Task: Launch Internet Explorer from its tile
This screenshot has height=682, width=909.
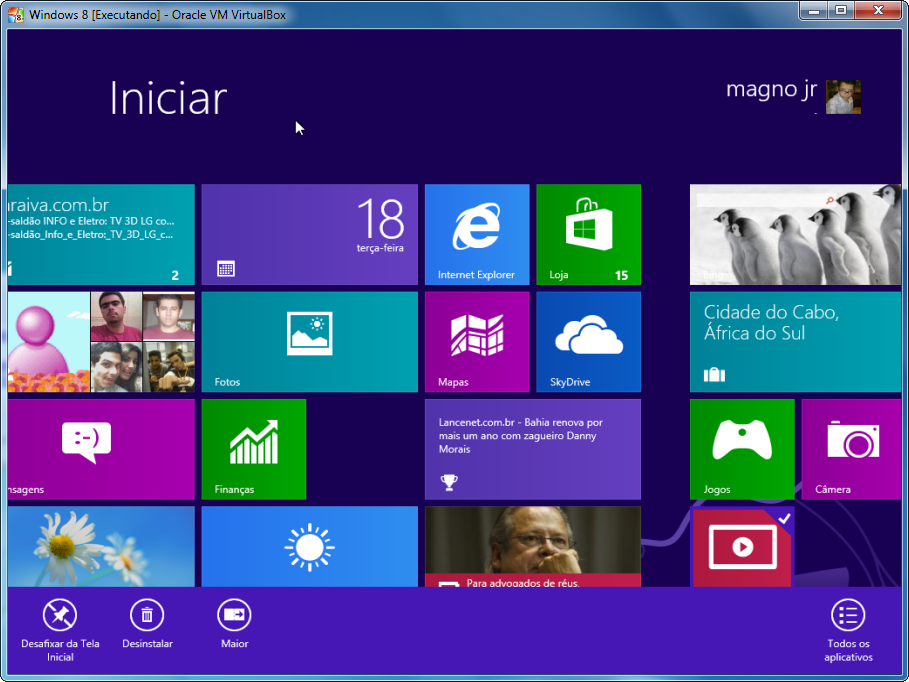Action: click(477, 234)
